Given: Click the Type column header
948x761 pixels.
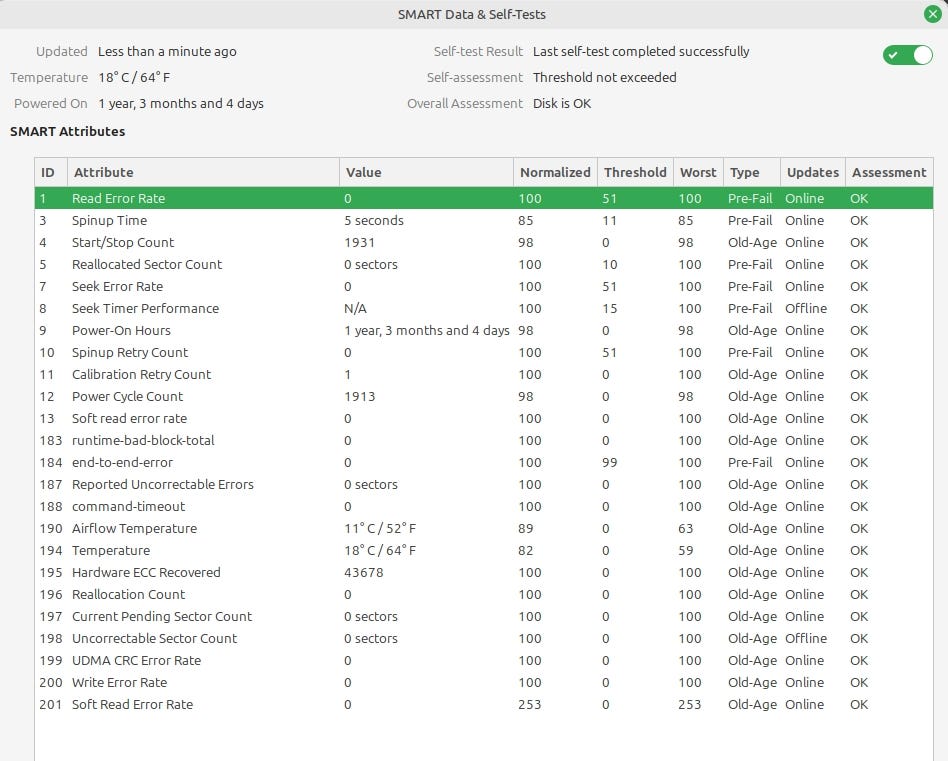Looking at the screenshot, I should click(x=752, y=172).
